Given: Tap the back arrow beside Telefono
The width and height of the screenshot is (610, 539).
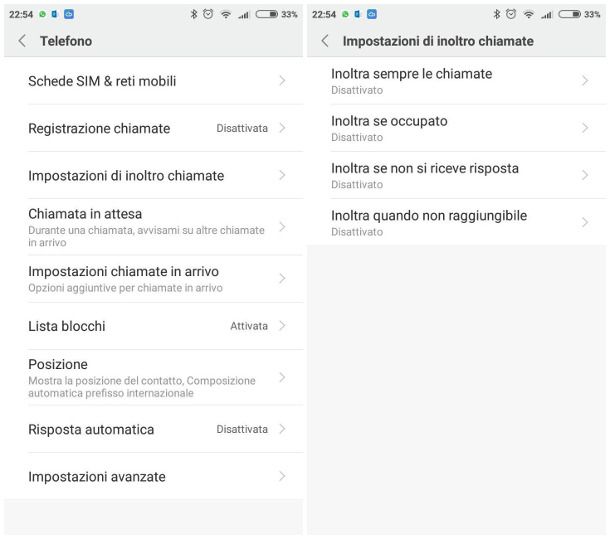Looking at the screenshot, I should (22, 41).
